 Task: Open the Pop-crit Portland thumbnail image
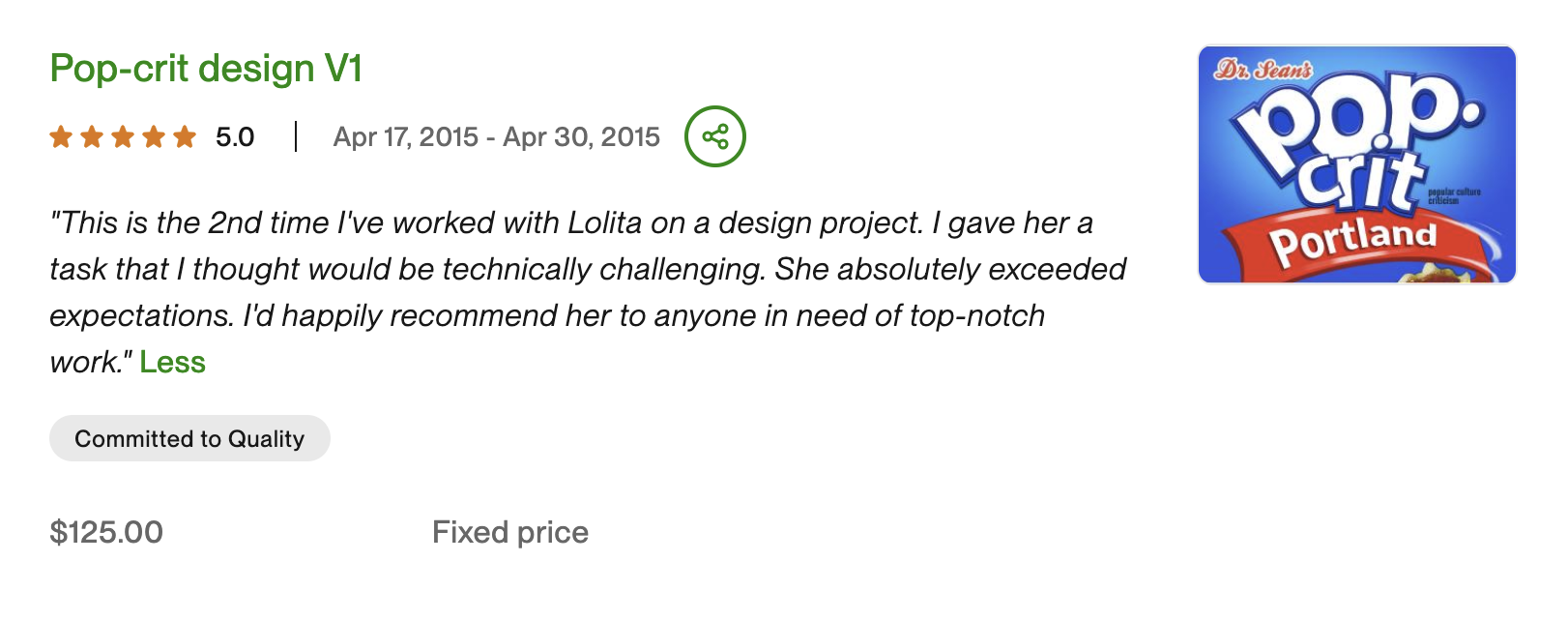[1356, 164]
